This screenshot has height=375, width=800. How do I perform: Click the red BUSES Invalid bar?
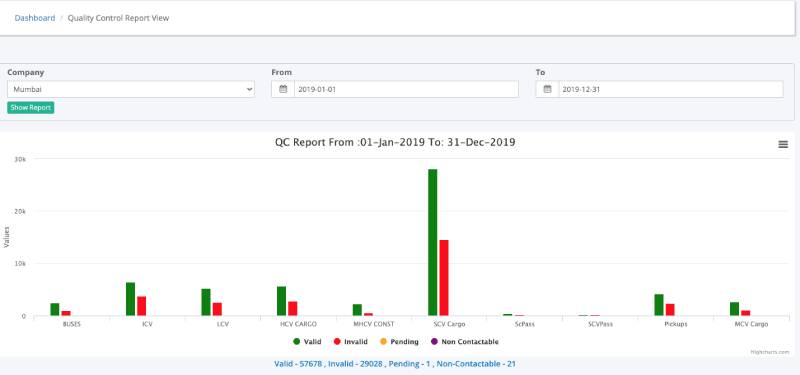(66, 313)
